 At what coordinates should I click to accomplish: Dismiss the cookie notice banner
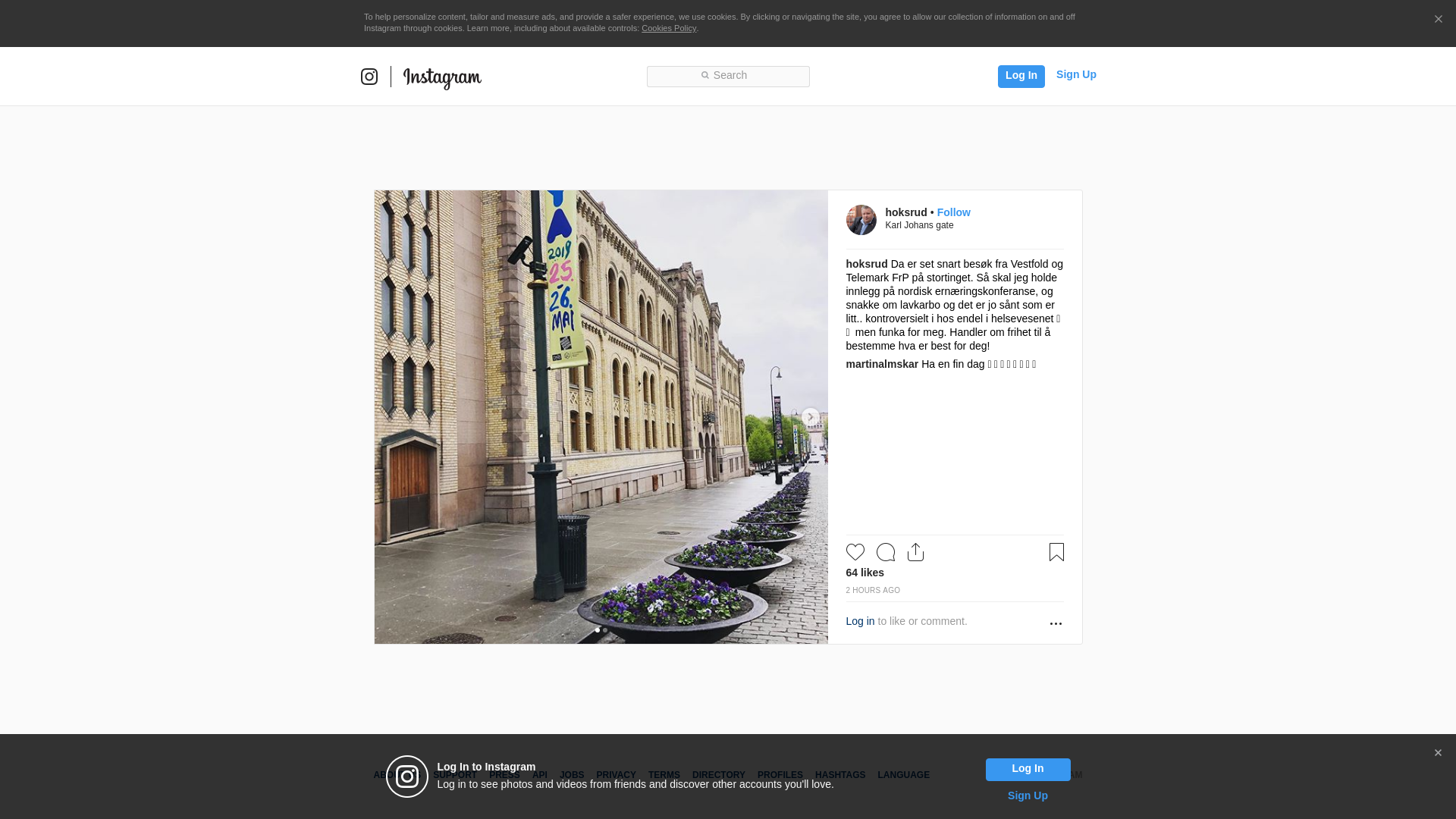click(1438, 20)
